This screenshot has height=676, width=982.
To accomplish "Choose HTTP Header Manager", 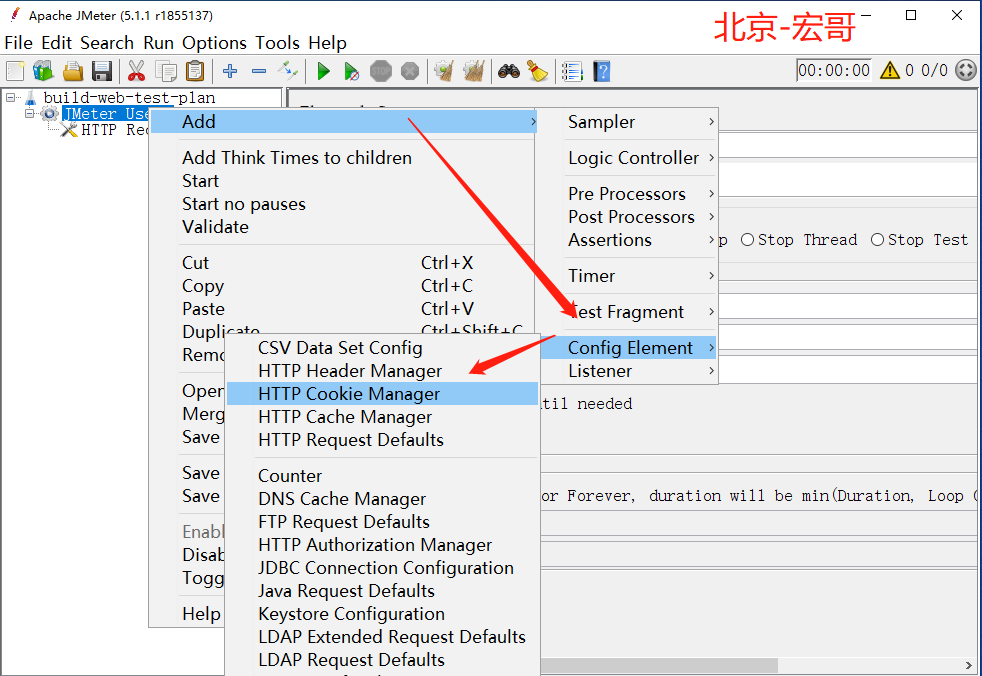I will [382, 371].
